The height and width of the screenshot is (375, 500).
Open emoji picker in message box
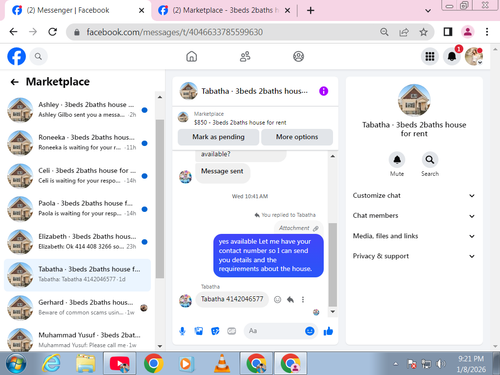[x=310, y=331]
